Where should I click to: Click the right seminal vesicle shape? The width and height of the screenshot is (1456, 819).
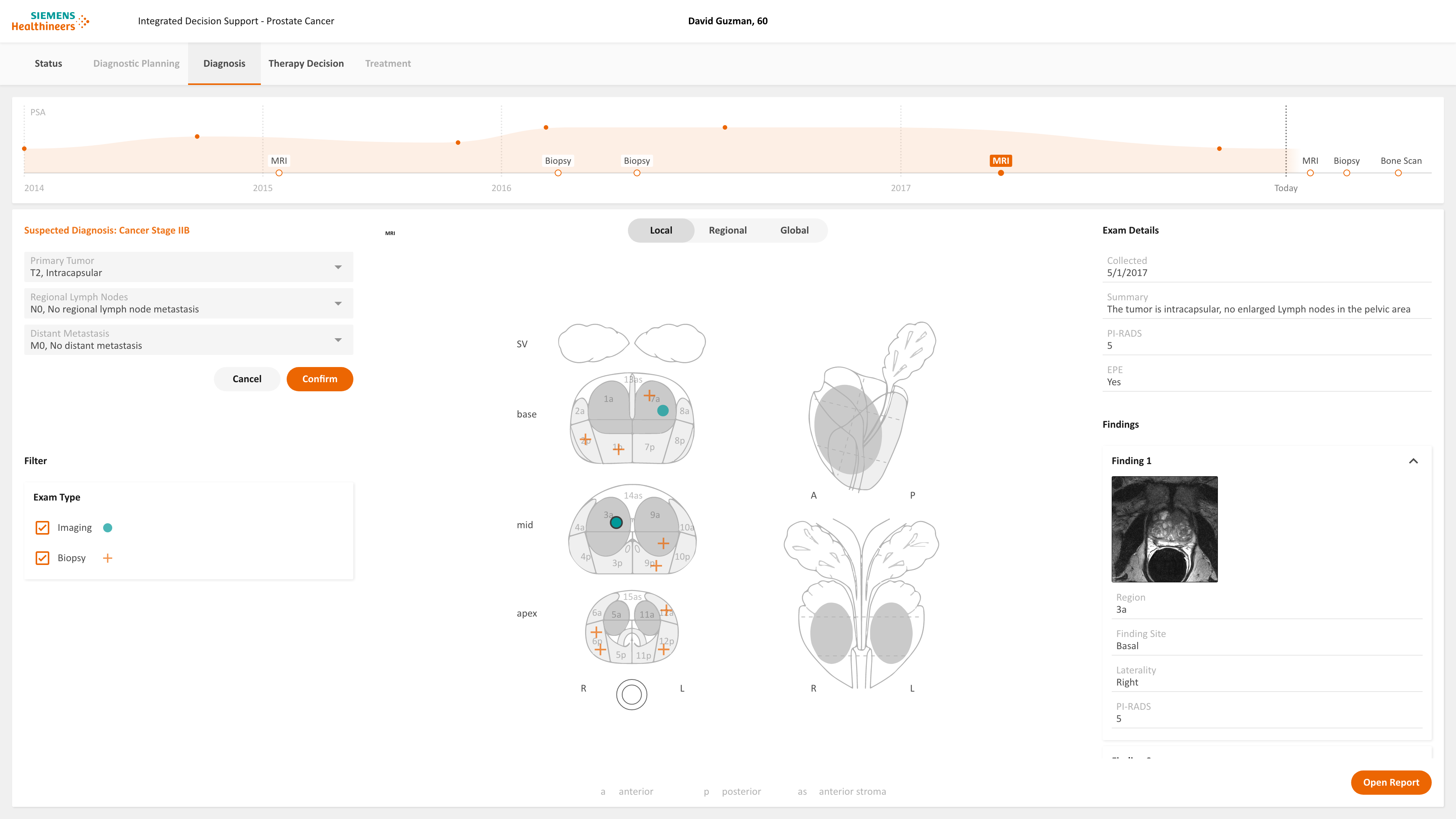(x=593, y=343)
